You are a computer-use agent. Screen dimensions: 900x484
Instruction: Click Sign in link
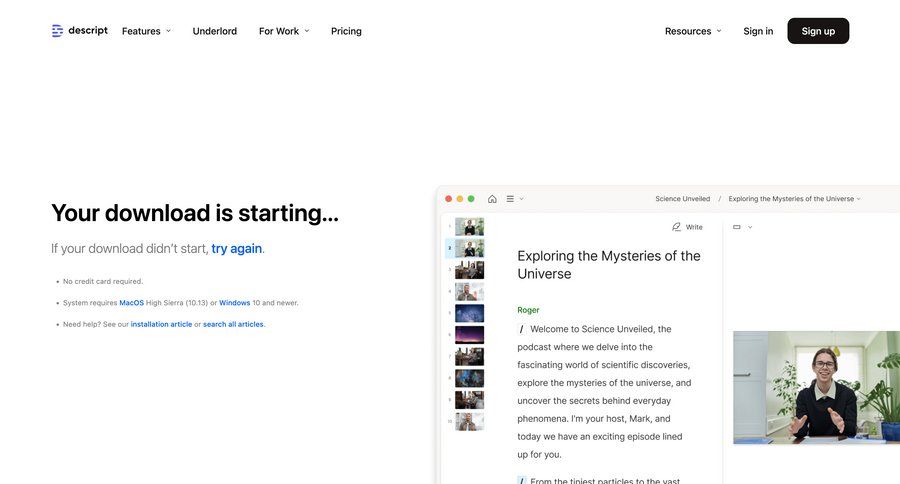click(x=758, y=31)
